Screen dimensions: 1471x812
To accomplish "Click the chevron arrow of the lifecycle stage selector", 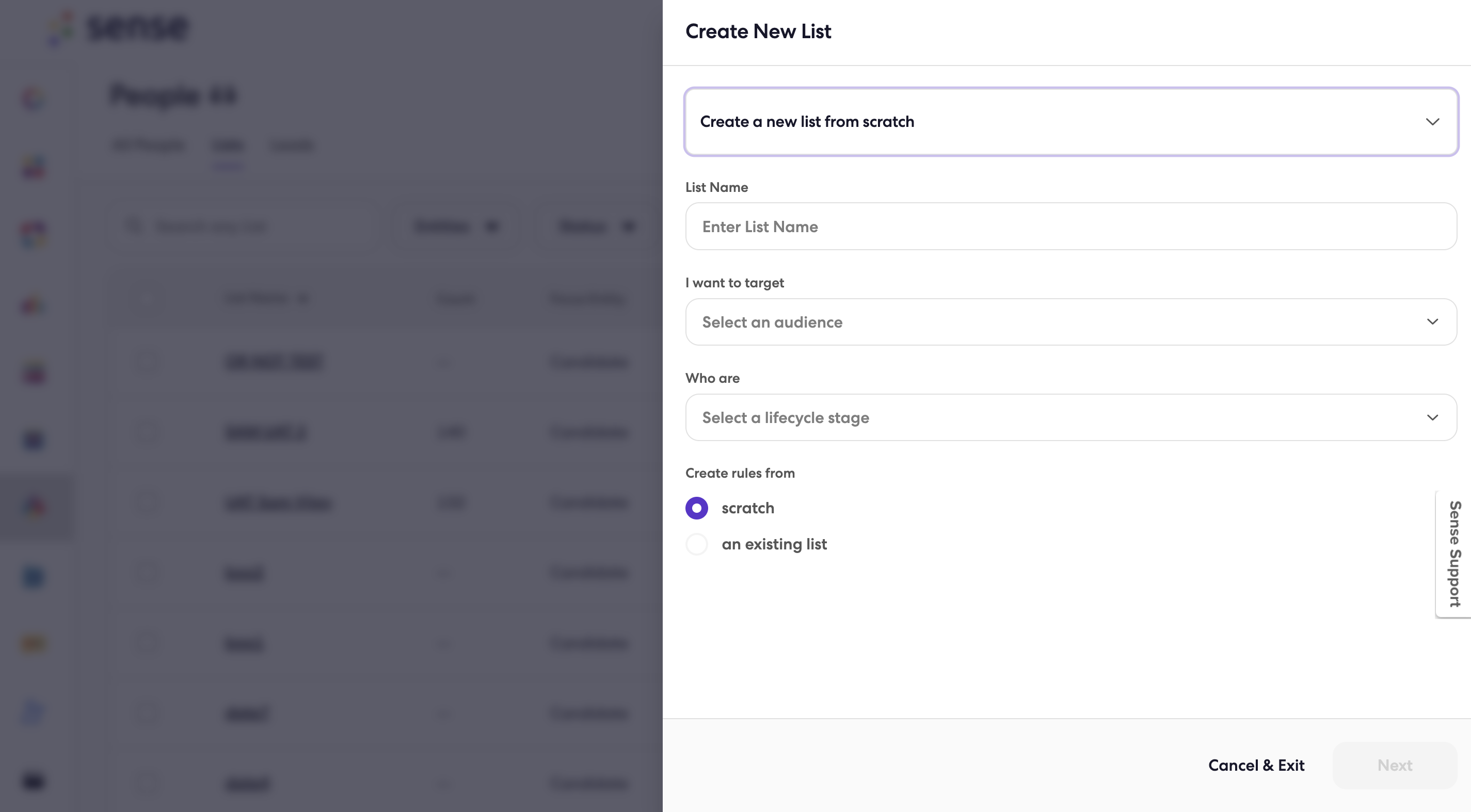I will coord(1432,417).
